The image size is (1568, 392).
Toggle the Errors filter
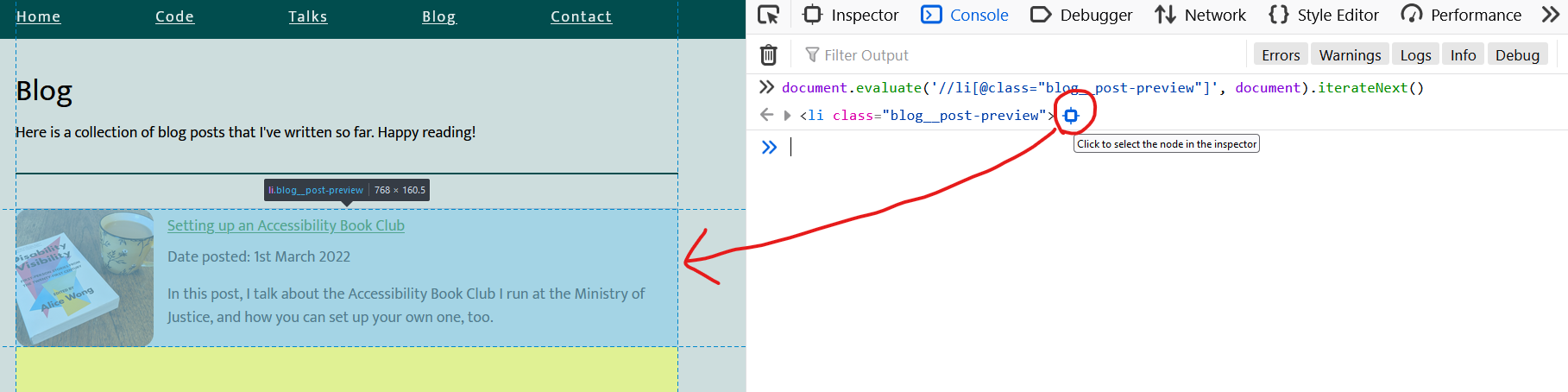click(x=1280, y=55)
